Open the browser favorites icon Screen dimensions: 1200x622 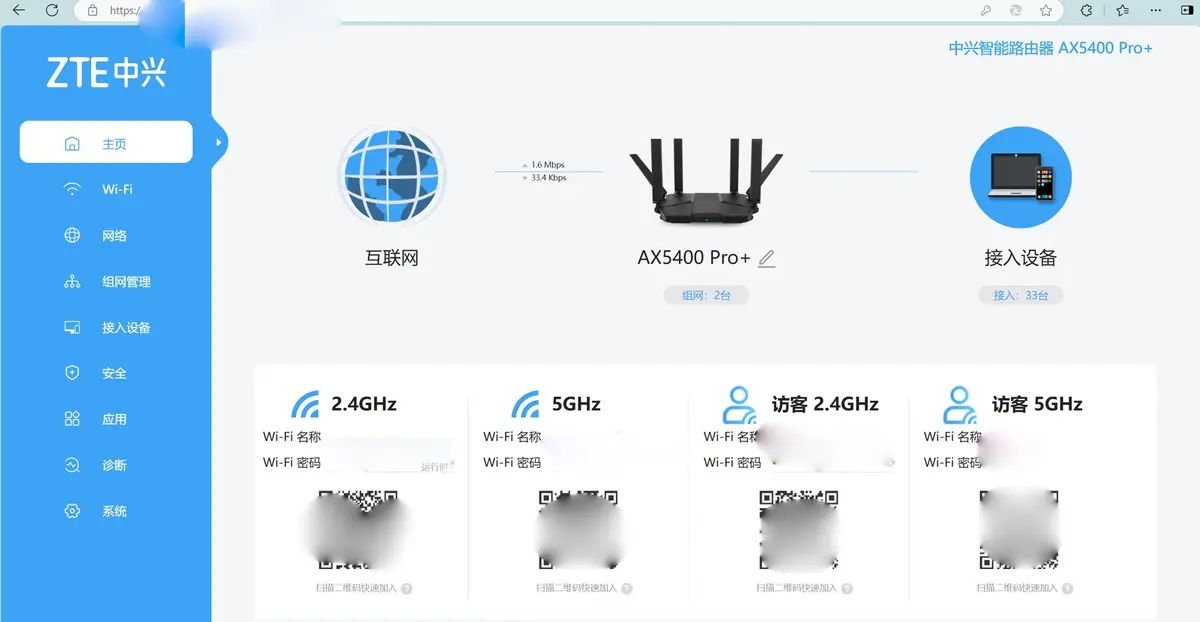[x=1125, y=10]
